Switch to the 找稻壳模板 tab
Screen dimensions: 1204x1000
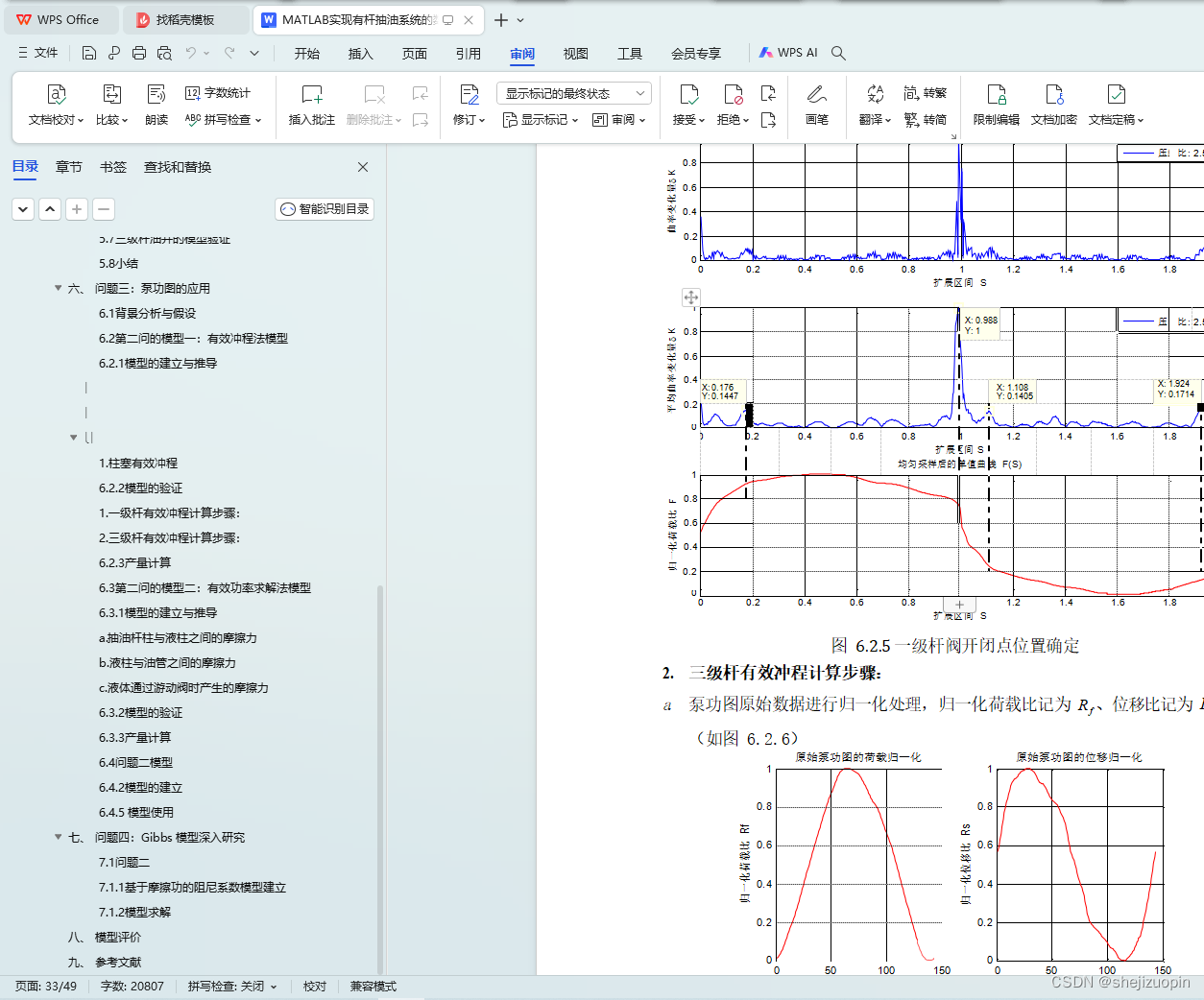pyautogui.click(x=185, y=19)
